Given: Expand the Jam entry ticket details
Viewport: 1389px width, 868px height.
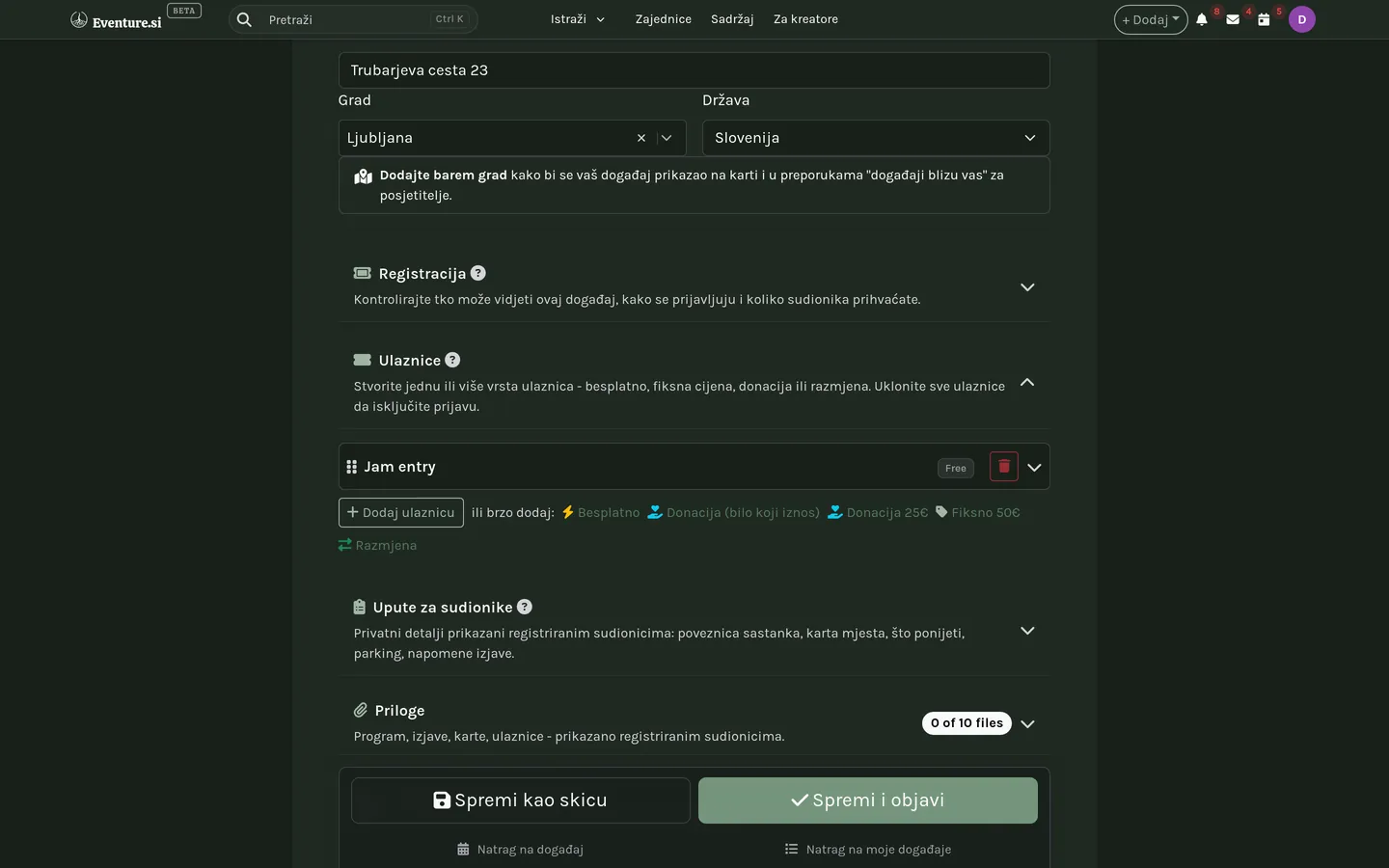Looking at the screenshot, I should point(1034,468).
